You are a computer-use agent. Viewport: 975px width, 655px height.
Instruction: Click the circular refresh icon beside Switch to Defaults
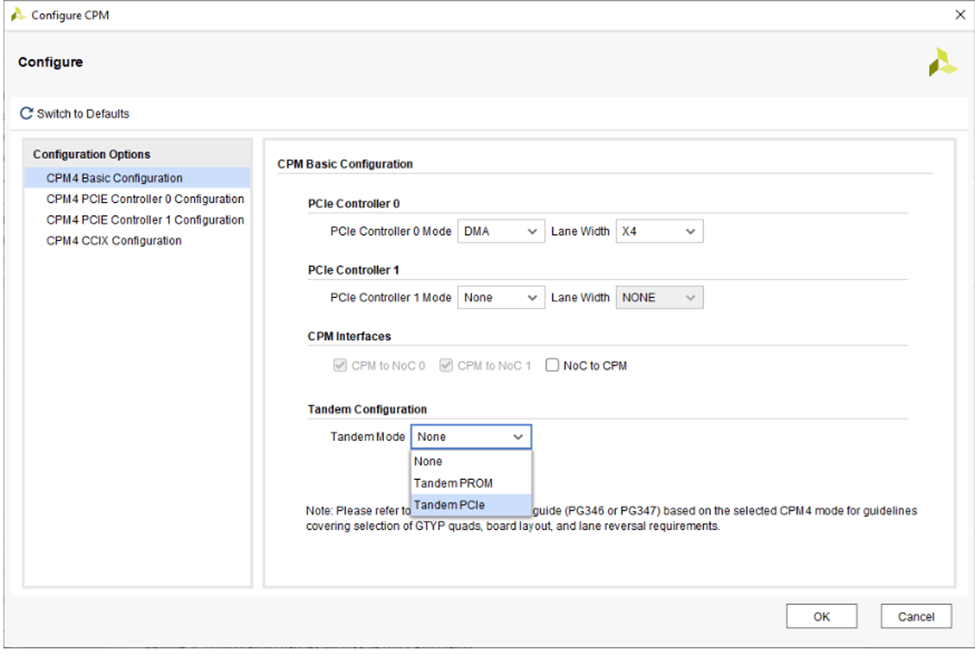tap(25, 113)
